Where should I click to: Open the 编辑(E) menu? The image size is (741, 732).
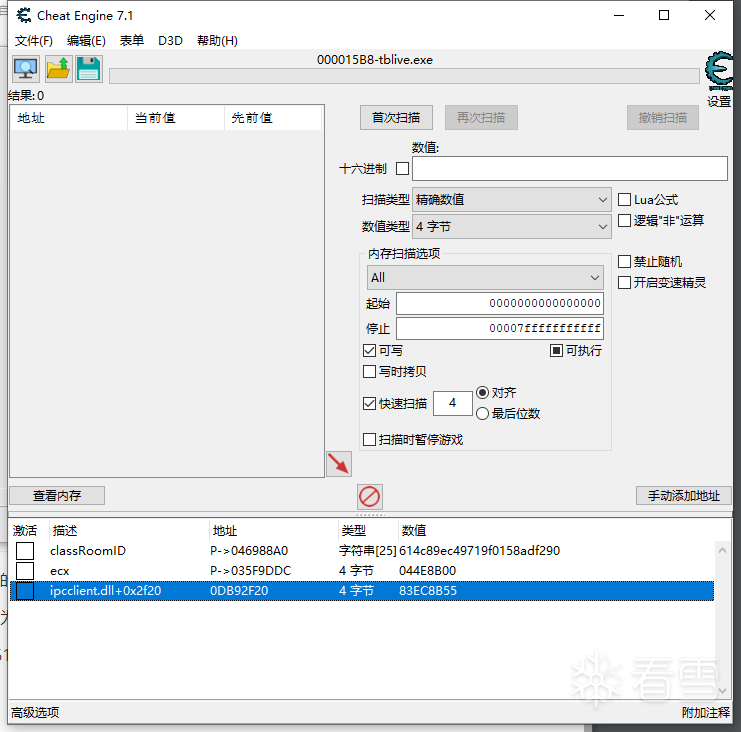pos(86,41)
